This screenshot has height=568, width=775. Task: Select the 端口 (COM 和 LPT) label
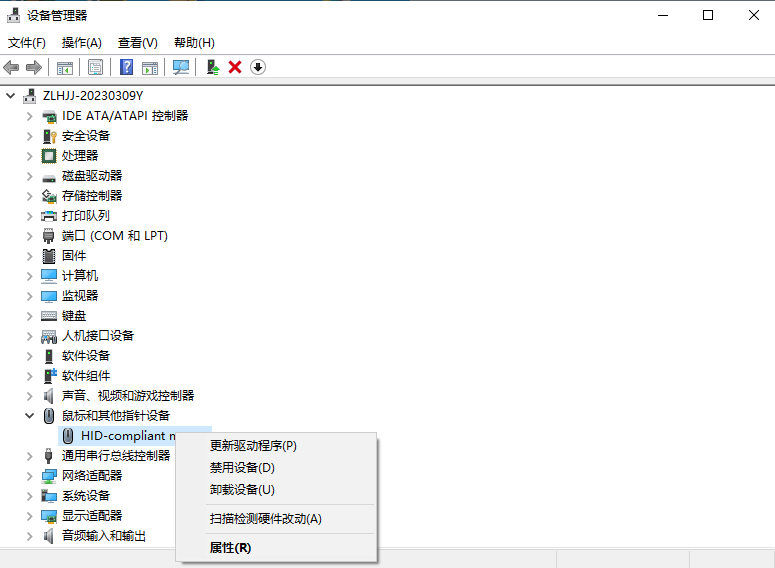(x=115, y=236)
